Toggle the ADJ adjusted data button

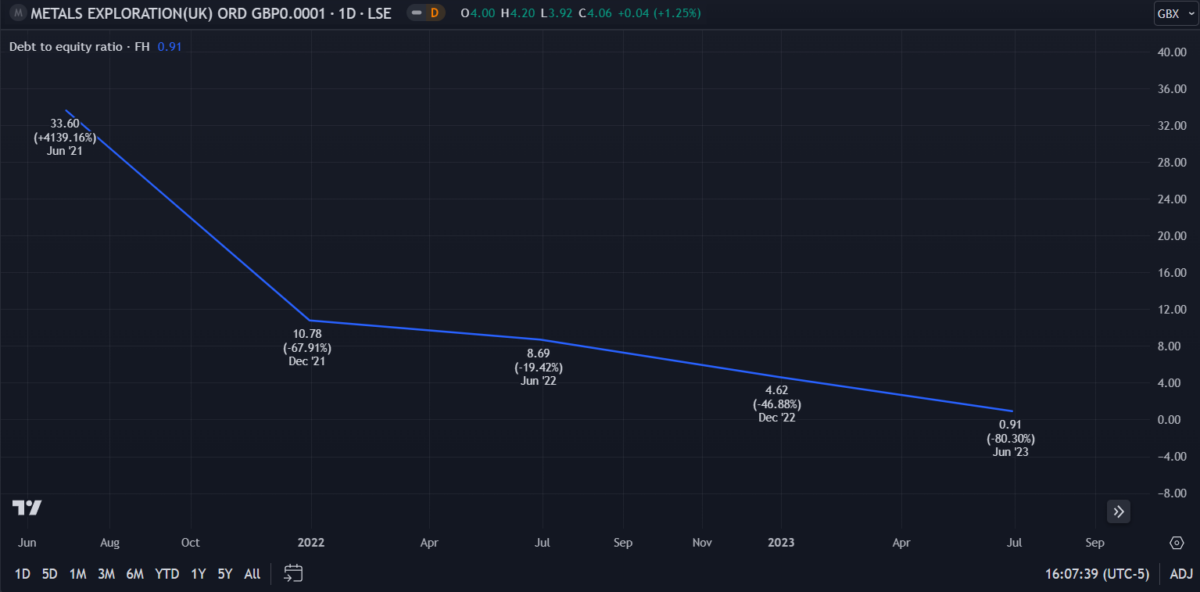pos(1181,574)
